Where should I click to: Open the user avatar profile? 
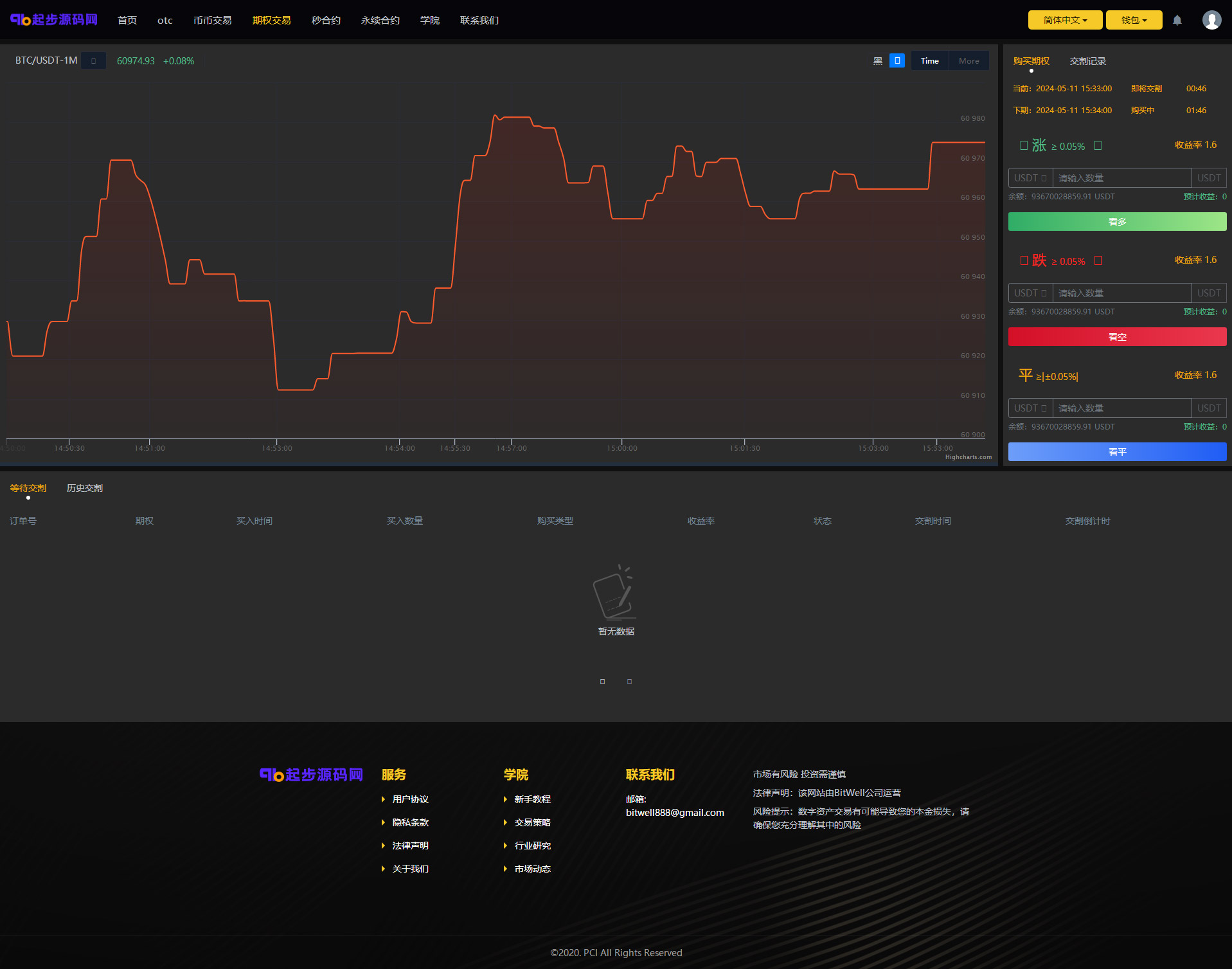(x=1211, y=20)
